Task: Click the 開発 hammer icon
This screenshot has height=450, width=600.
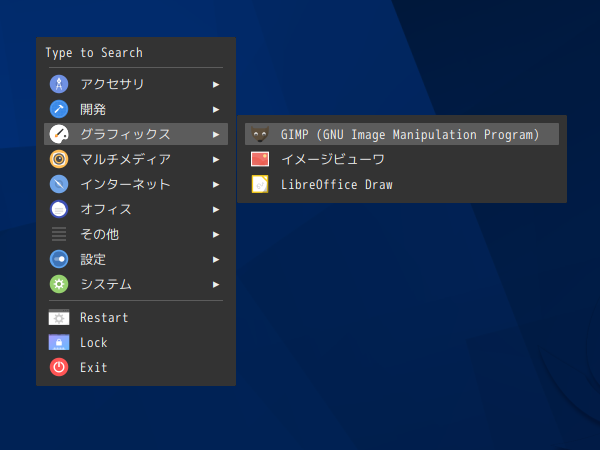Action: coord(59,109)
